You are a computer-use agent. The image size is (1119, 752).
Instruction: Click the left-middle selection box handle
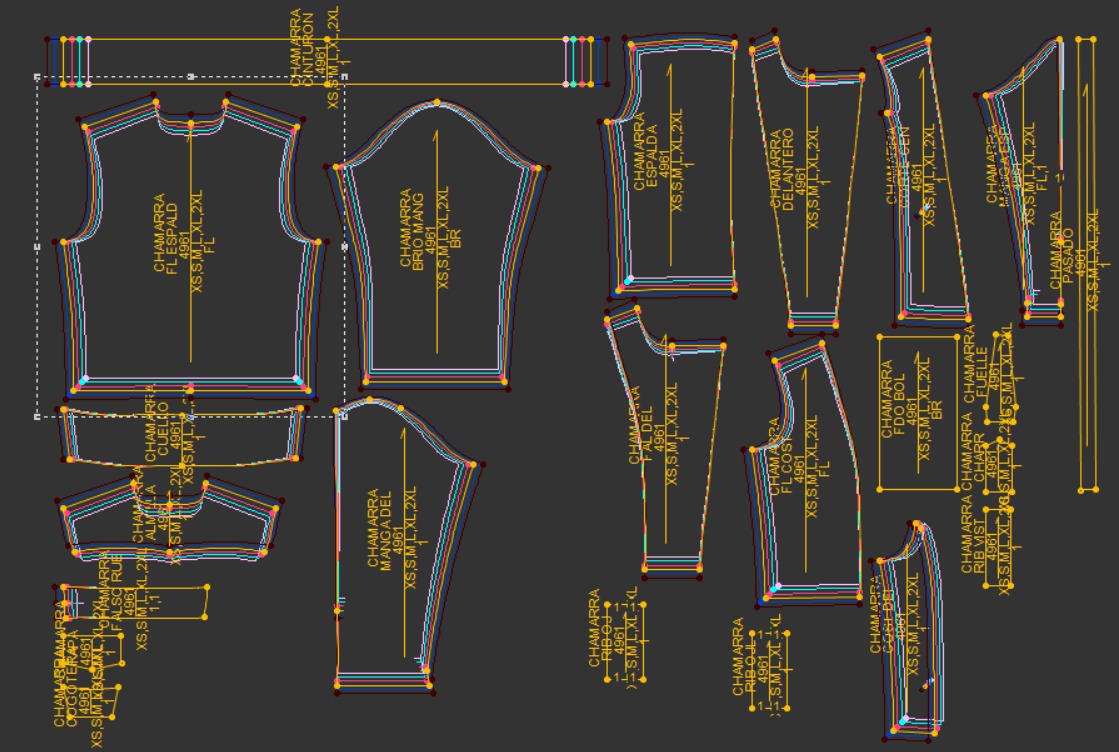click(x=37, y=247)
